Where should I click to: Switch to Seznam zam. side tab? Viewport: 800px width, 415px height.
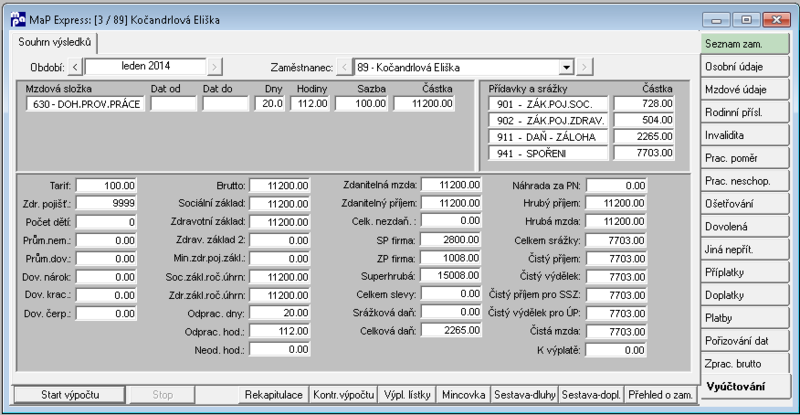[744, 44]
